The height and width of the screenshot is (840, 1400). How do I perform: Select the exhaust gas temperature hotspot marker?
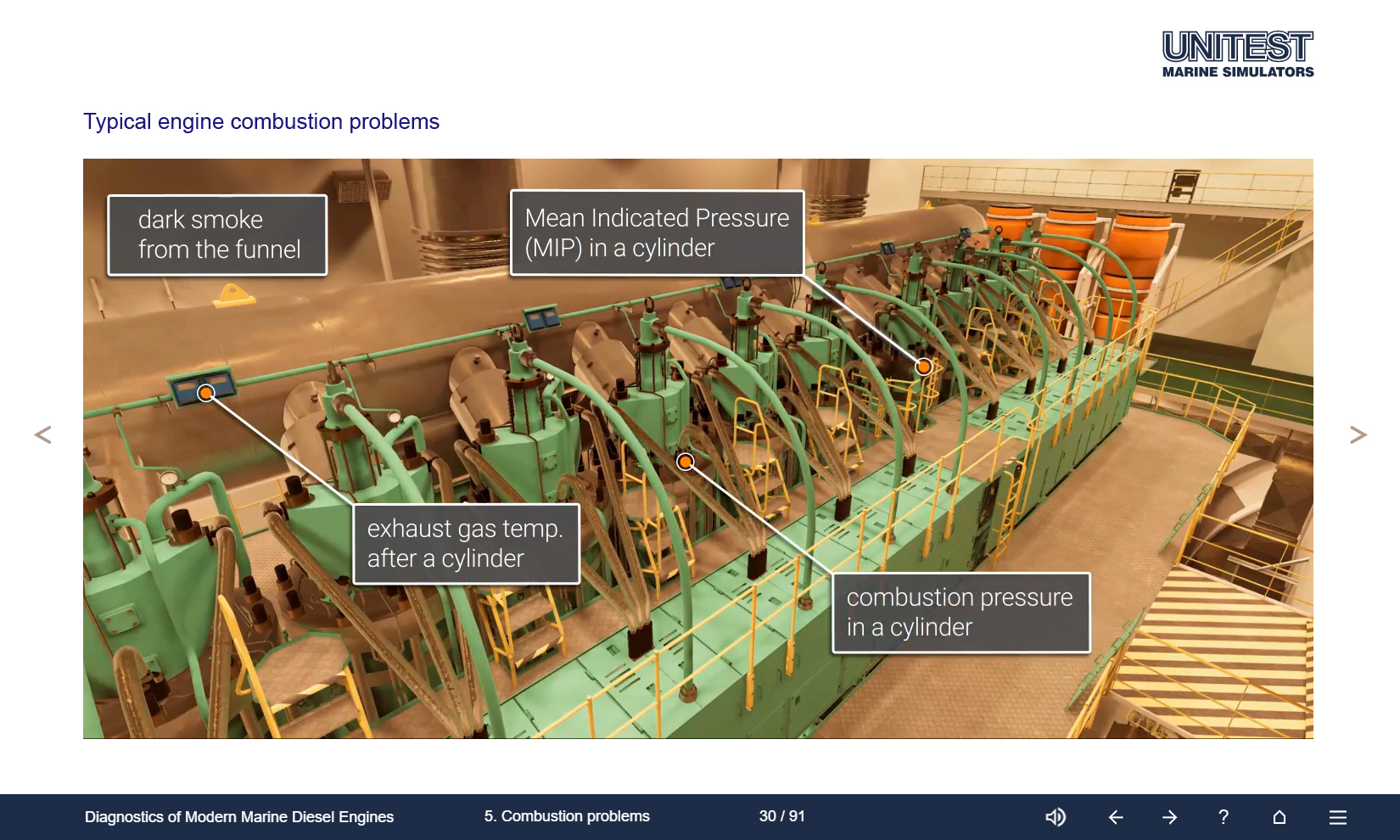click(206, 393)
